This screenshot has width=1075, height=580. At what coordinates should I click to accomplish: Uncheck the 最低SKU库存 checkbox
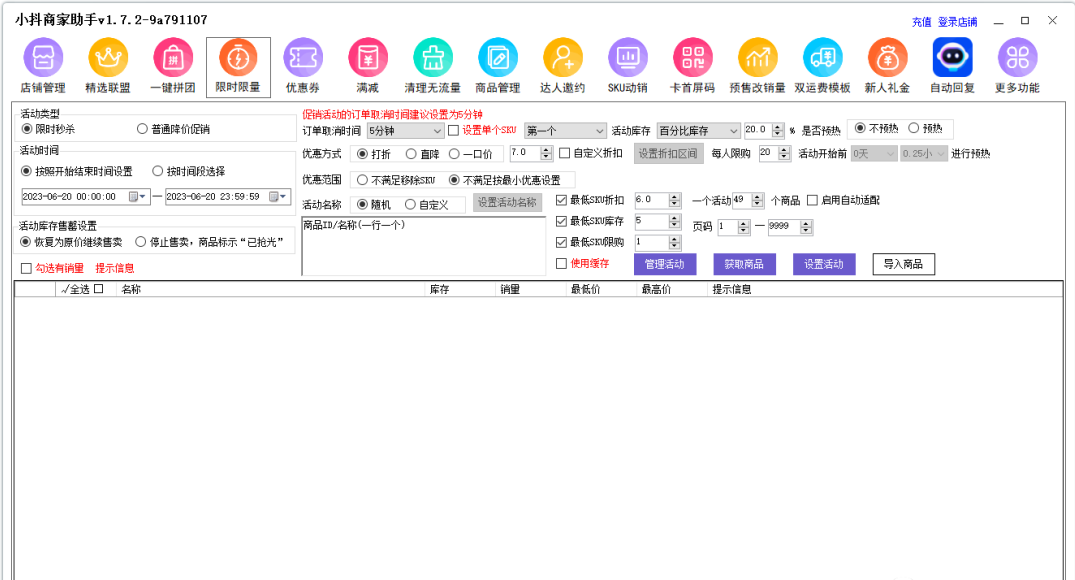click(561, 221)
